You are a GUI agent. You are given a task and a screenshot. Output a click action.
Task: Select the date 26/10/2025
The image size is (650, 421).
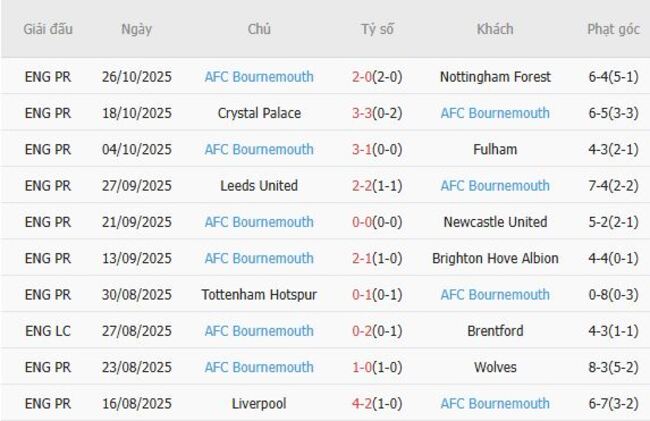point(136,77)
